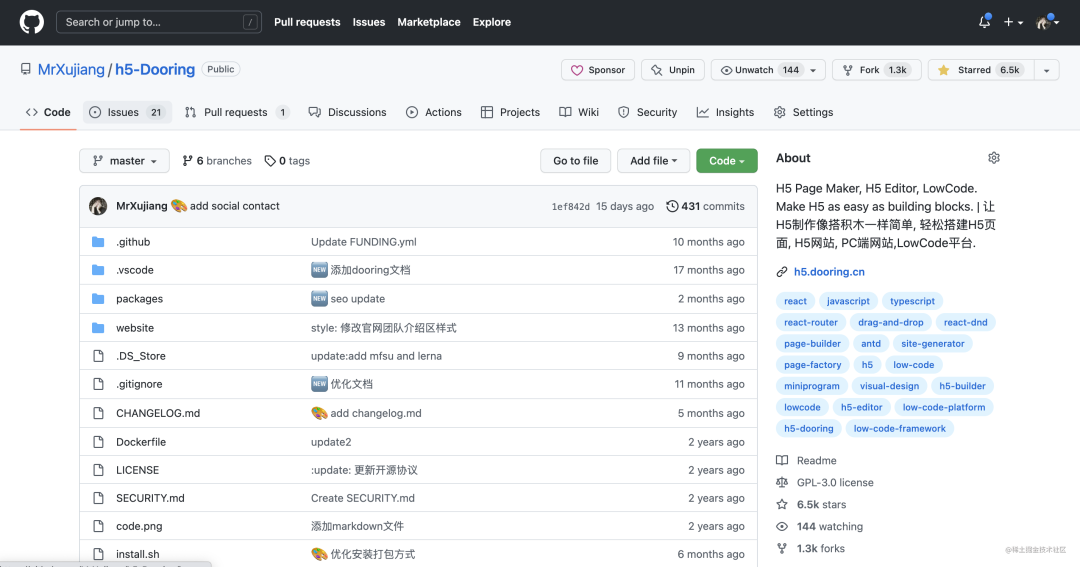The width and height of the screenshot is (1080, 567).
Task: Open the Dockerfile file
Action: [141, 442]
